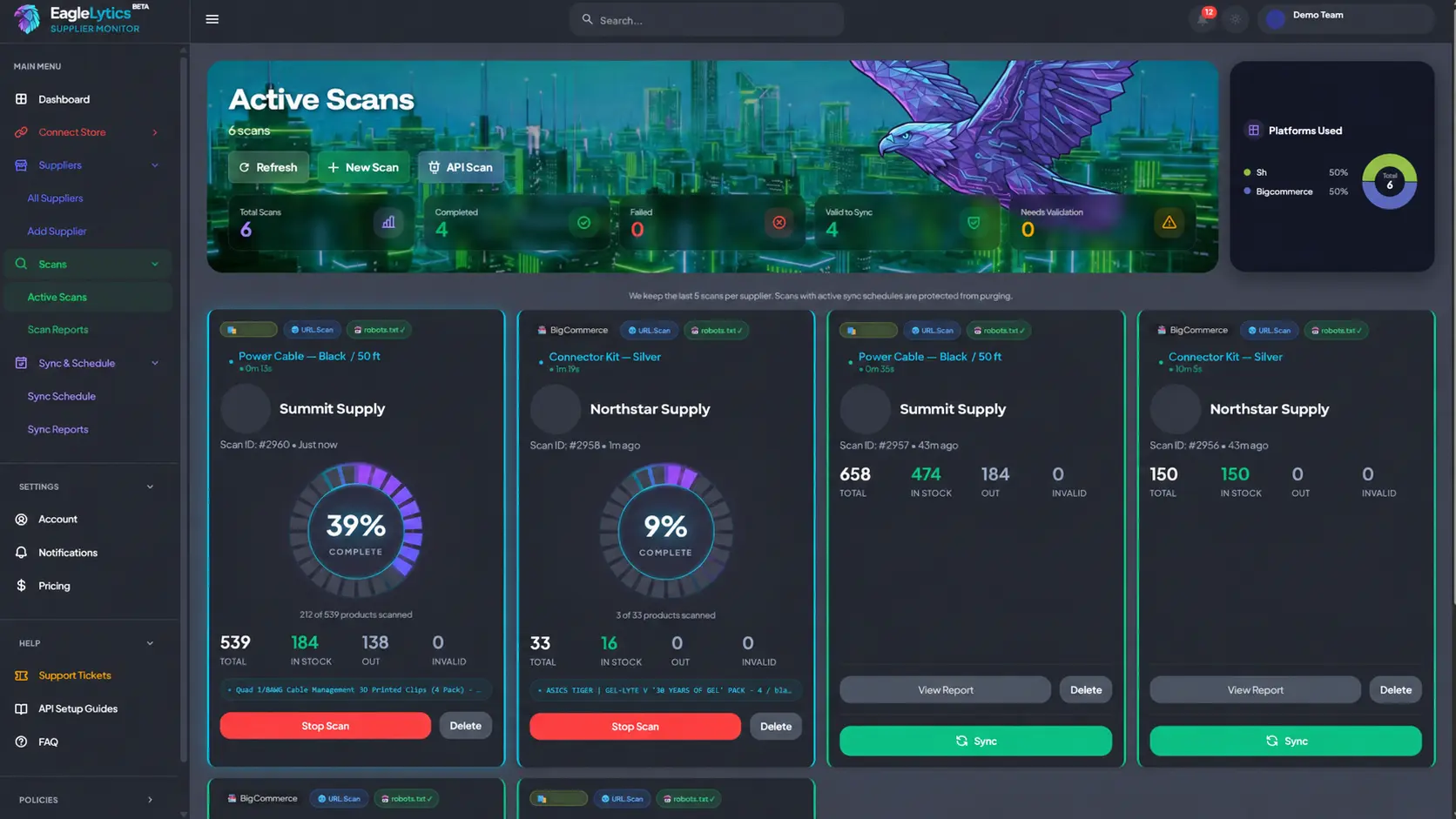The height and width of the screenshot is (819, 1456).
Task: Click the Pricing dollar icon
Action: [x=21, y=586]
